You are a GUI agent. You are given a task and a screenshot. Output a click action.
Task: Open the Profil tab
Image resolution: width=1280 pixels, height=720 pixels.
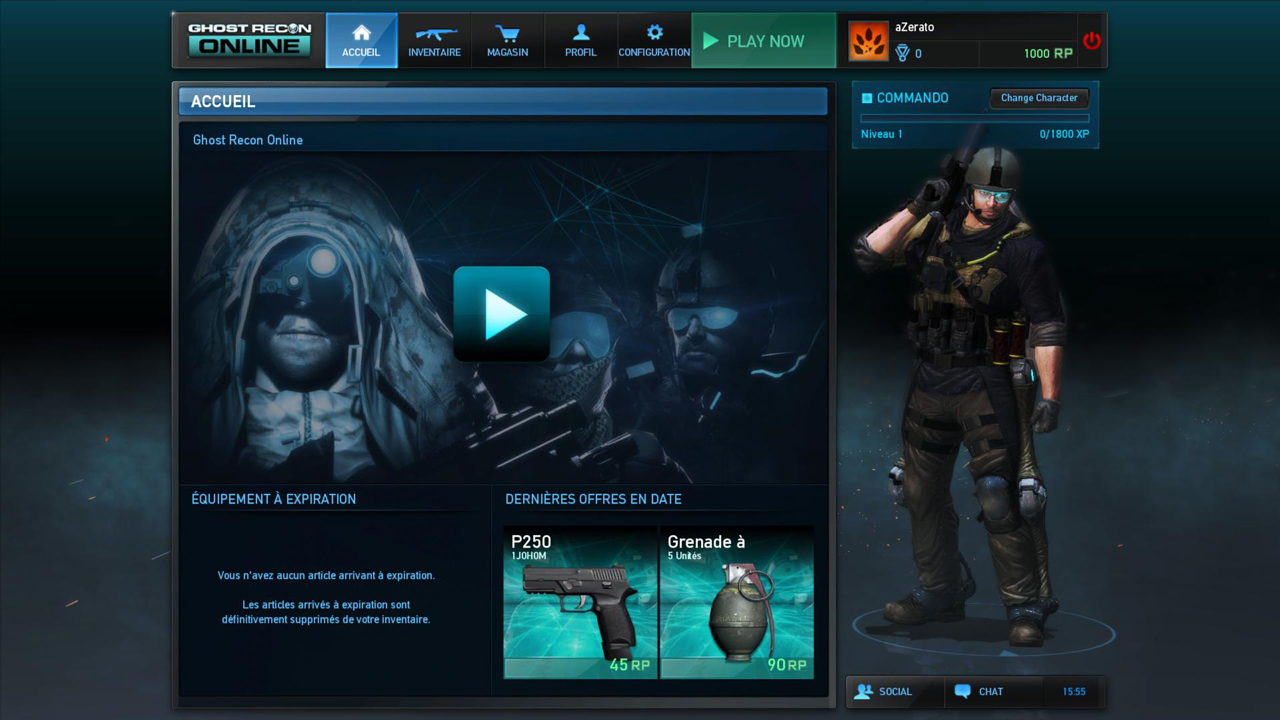point(580,41)
